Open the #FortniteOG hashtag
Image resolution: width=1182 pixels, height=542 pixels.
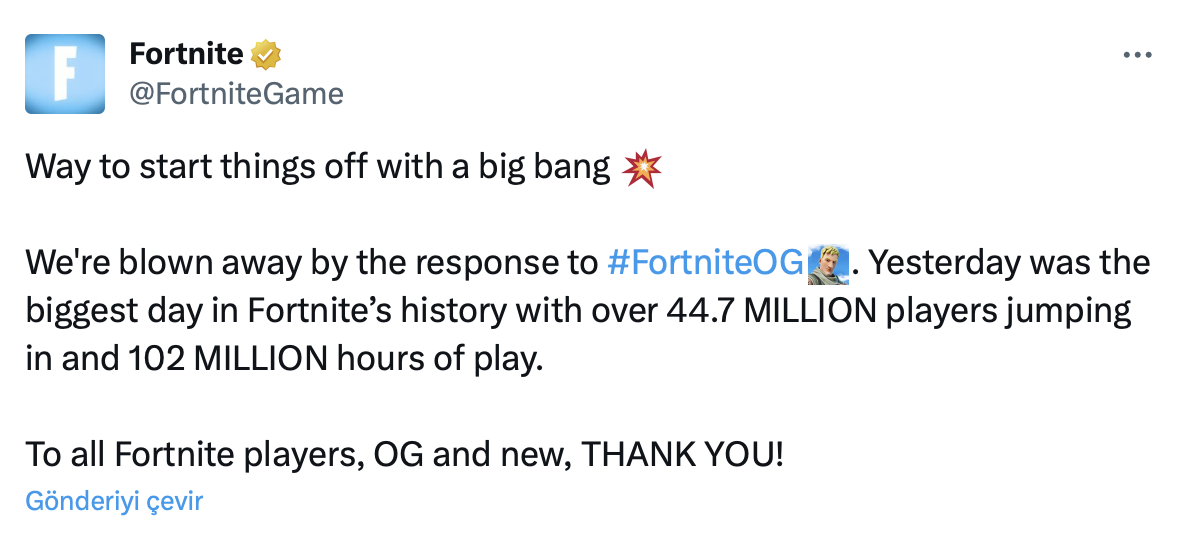705,263
